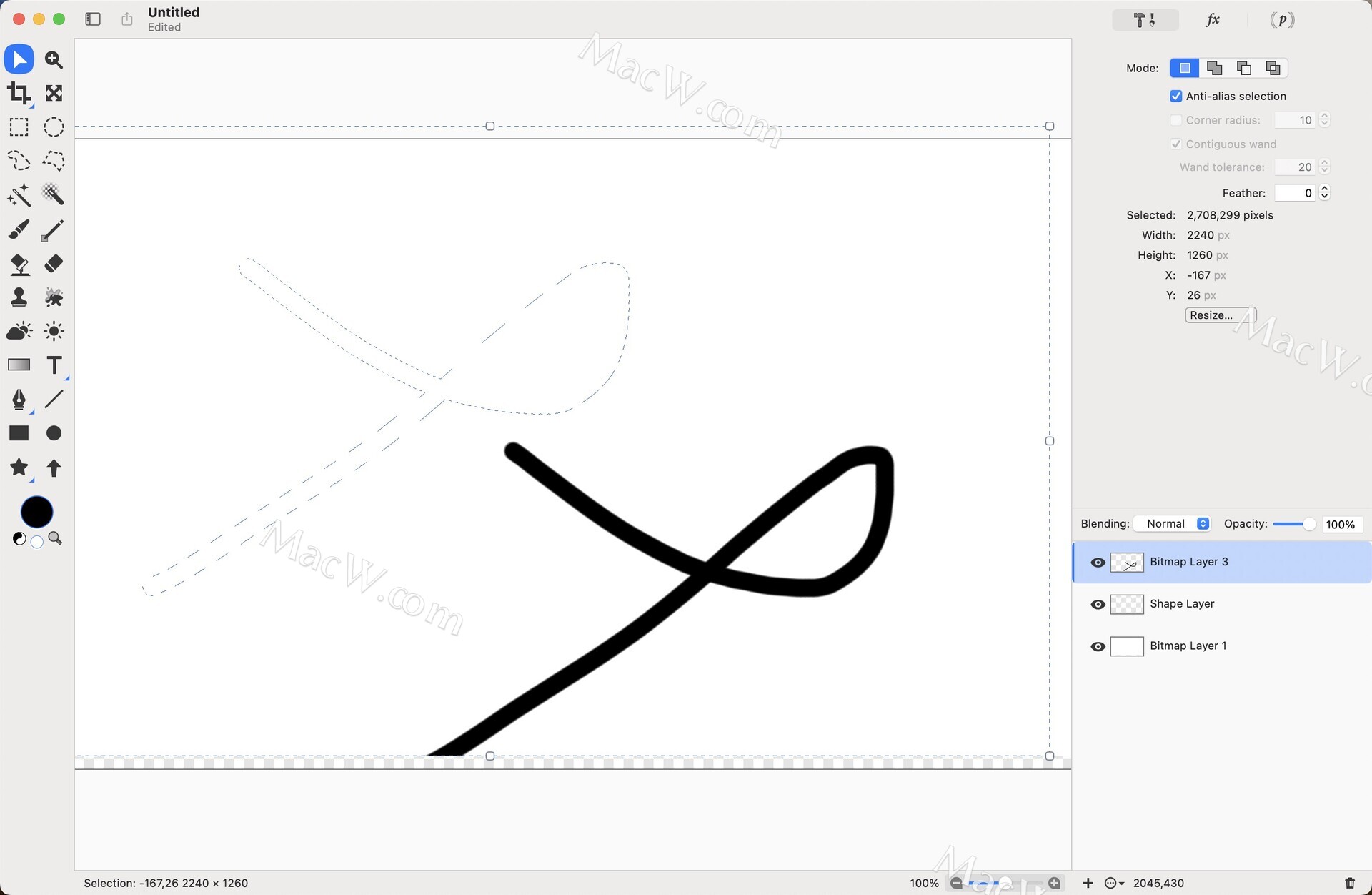Click the black foreground color swatch
The height and width of the screenshot is (895, 1372).
(36, 512)
